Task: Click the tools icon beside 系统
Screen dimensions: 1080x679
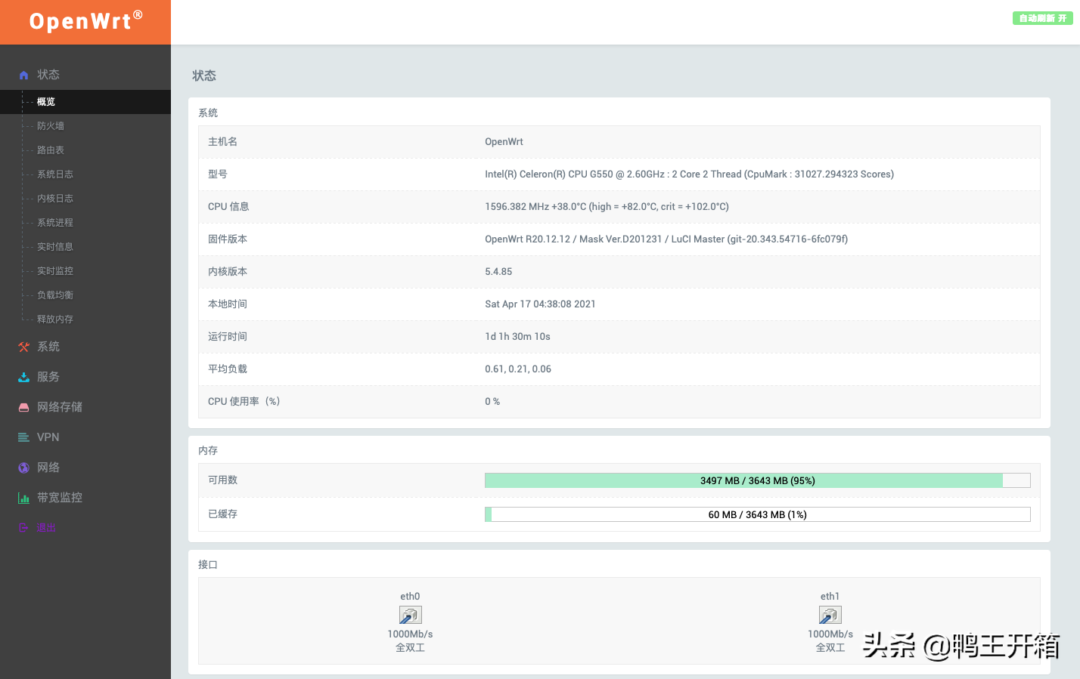Action: click(23, 347)
